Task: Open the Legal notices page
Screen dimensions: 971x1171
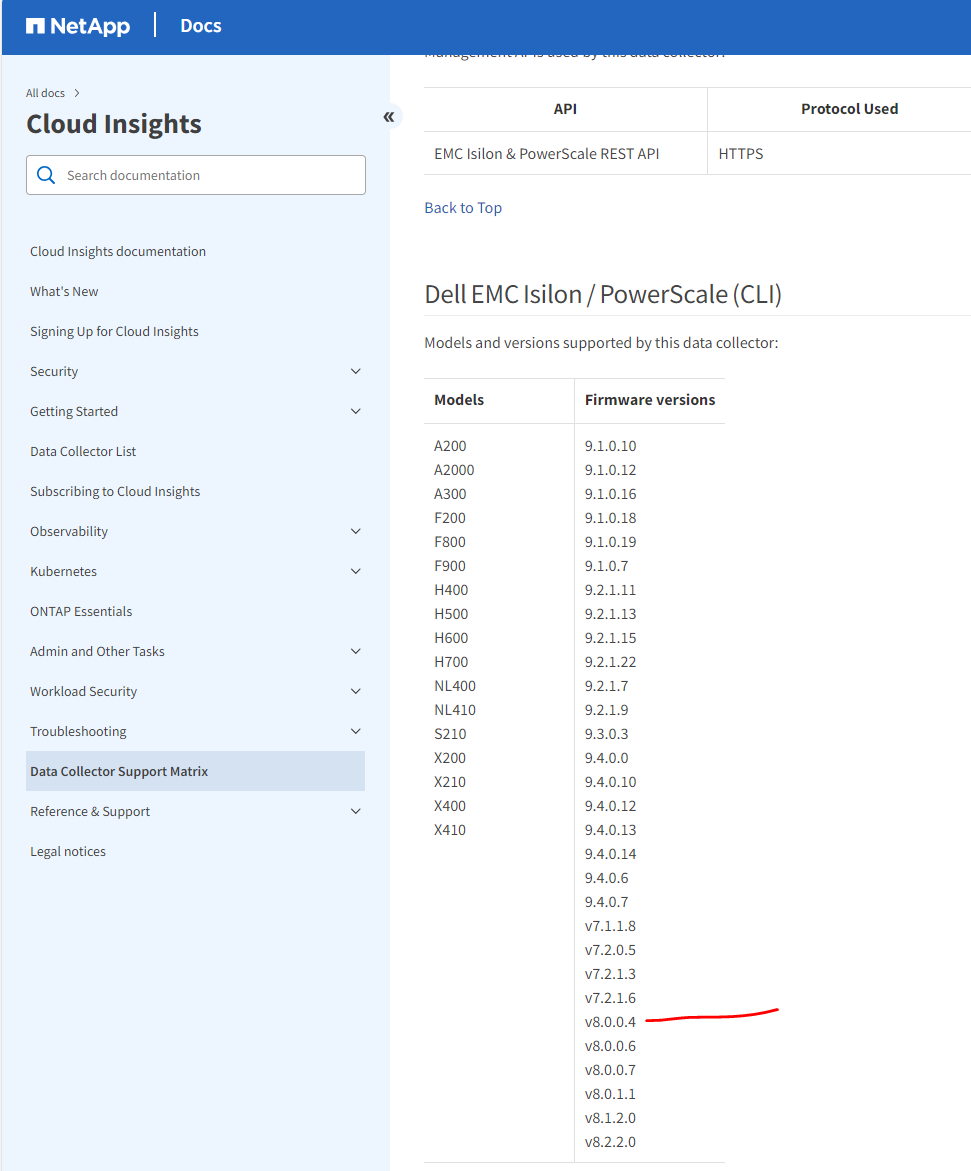Action: (x=68, y=851)
